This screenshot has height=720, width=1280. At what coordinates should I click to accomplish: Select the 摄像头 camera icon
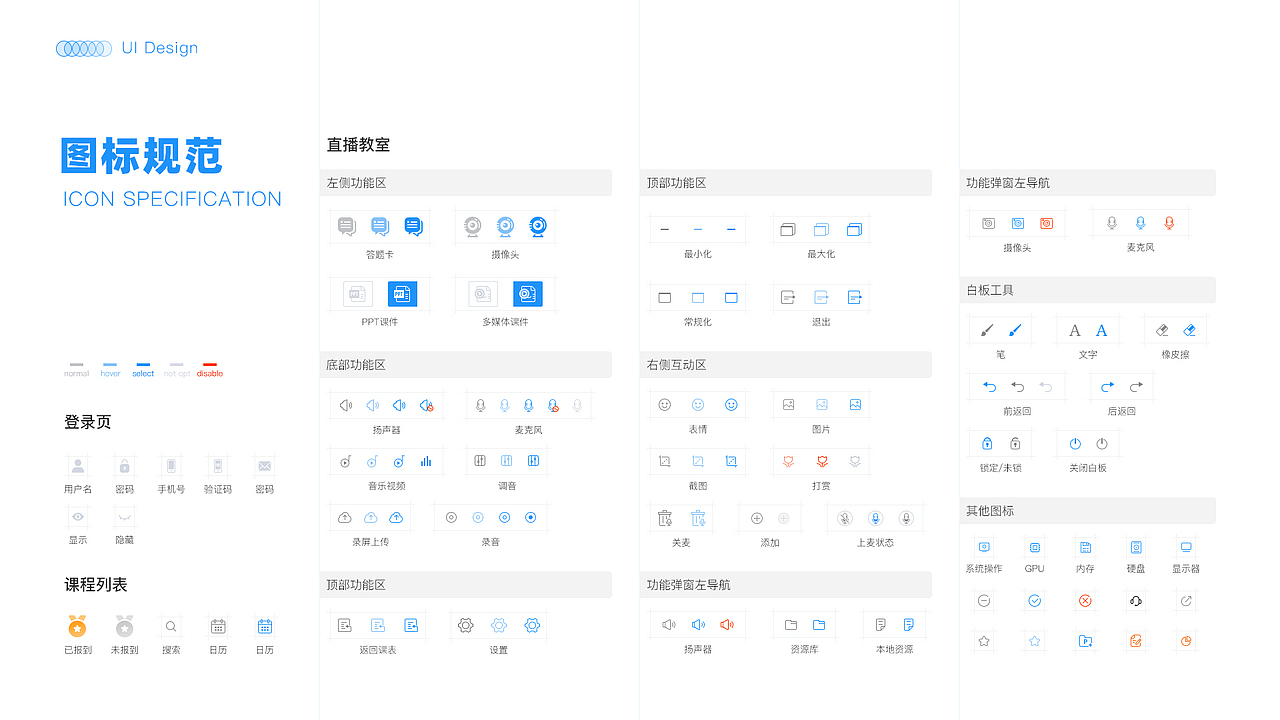tap(505, 226)
